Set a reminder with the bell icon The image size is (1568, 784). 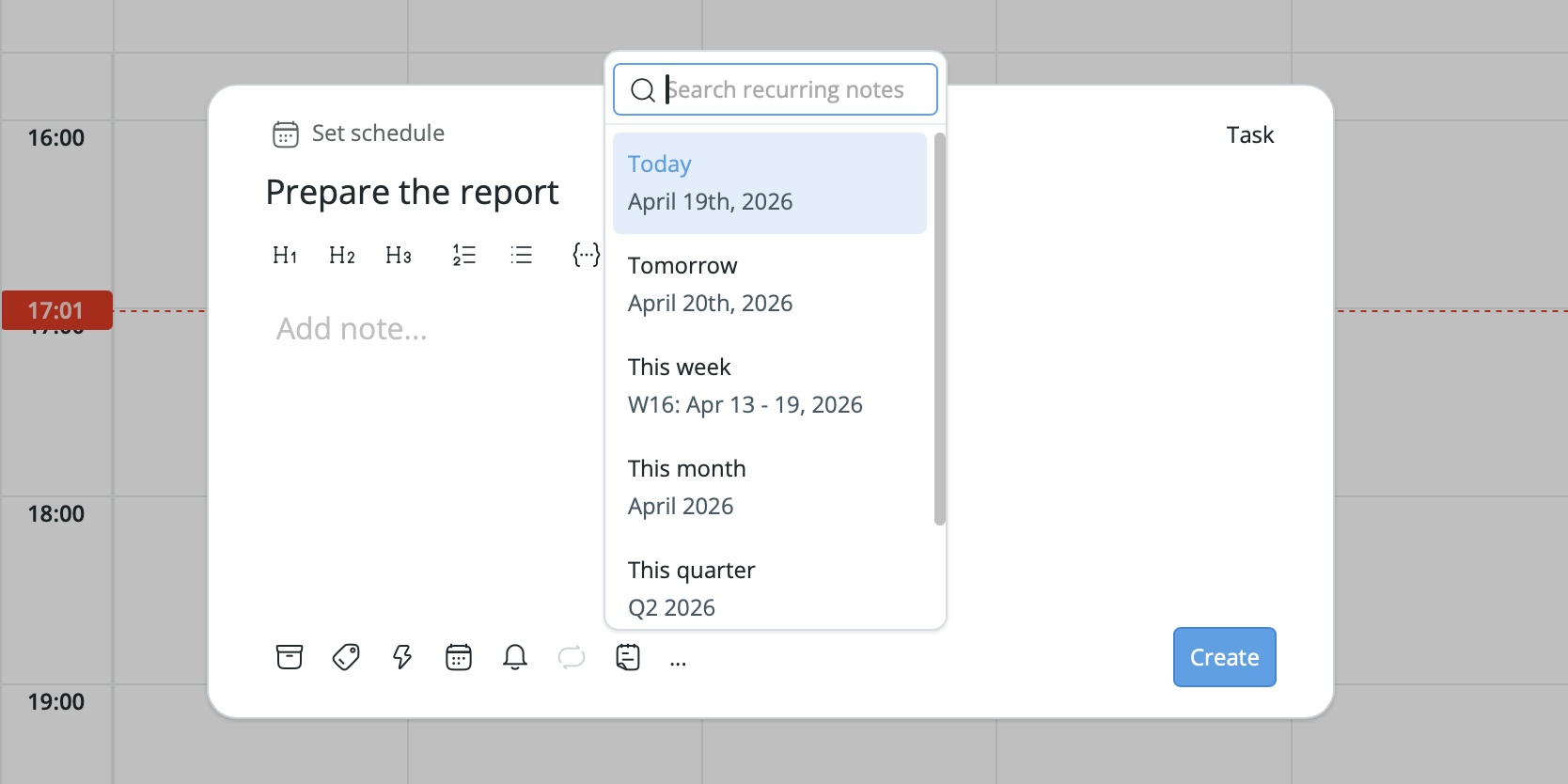515,657
